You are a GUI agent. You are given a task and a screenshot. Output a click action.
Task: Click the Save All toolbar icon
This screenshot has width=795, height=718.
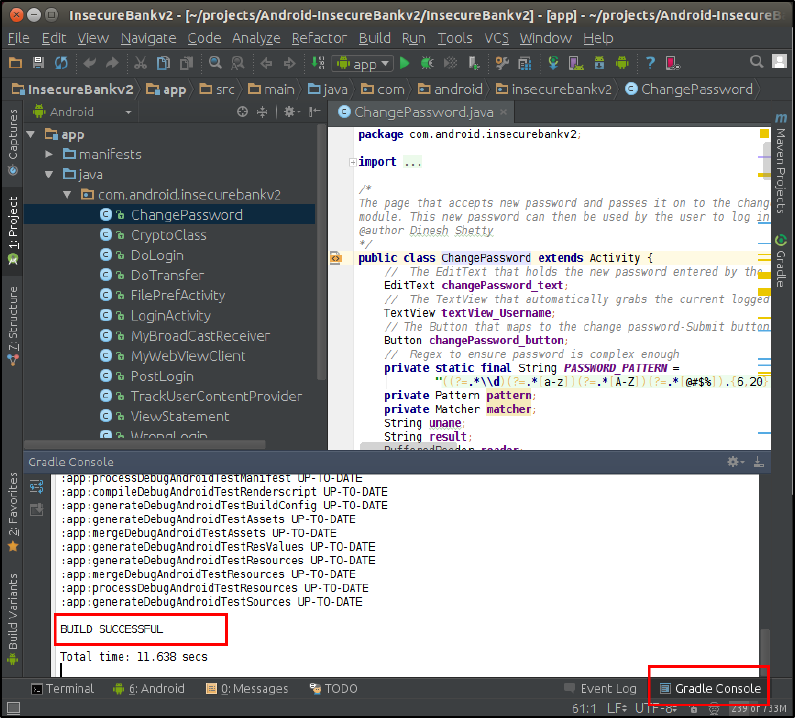click(x=38, y=63)
